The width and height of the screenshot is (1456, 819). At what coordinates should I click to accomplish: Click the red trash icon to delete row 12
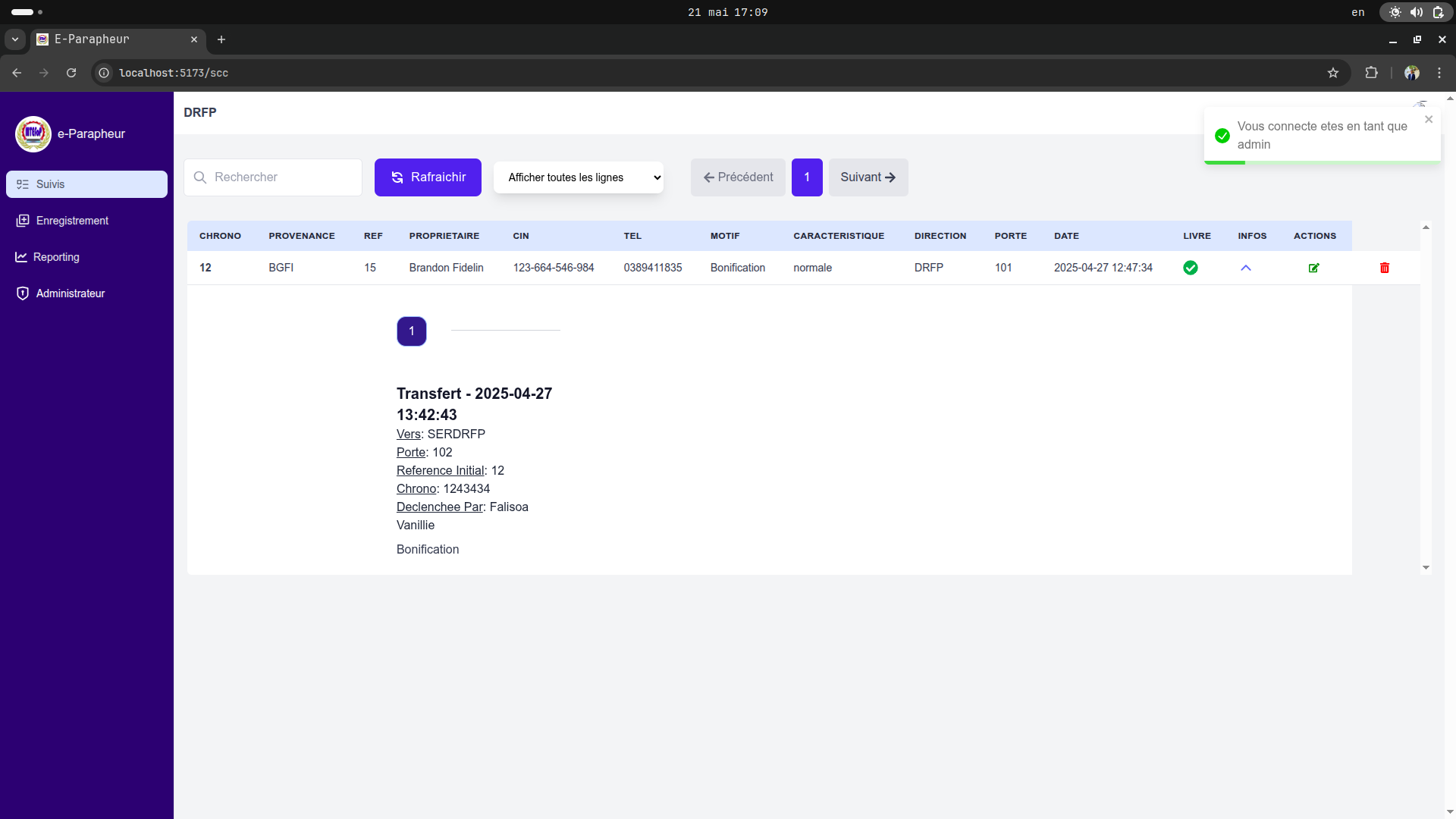coord(1385,268)
